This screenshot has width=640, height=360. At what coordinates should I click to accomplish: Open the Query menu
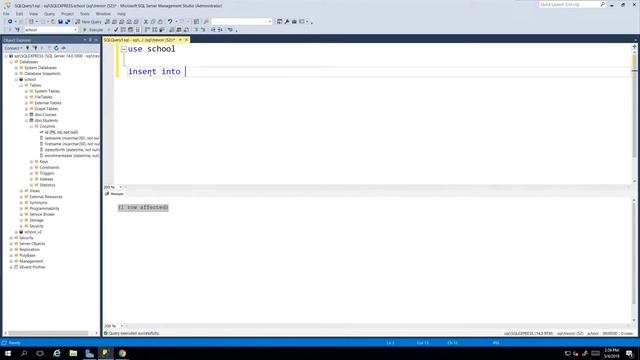coord(49,14)
